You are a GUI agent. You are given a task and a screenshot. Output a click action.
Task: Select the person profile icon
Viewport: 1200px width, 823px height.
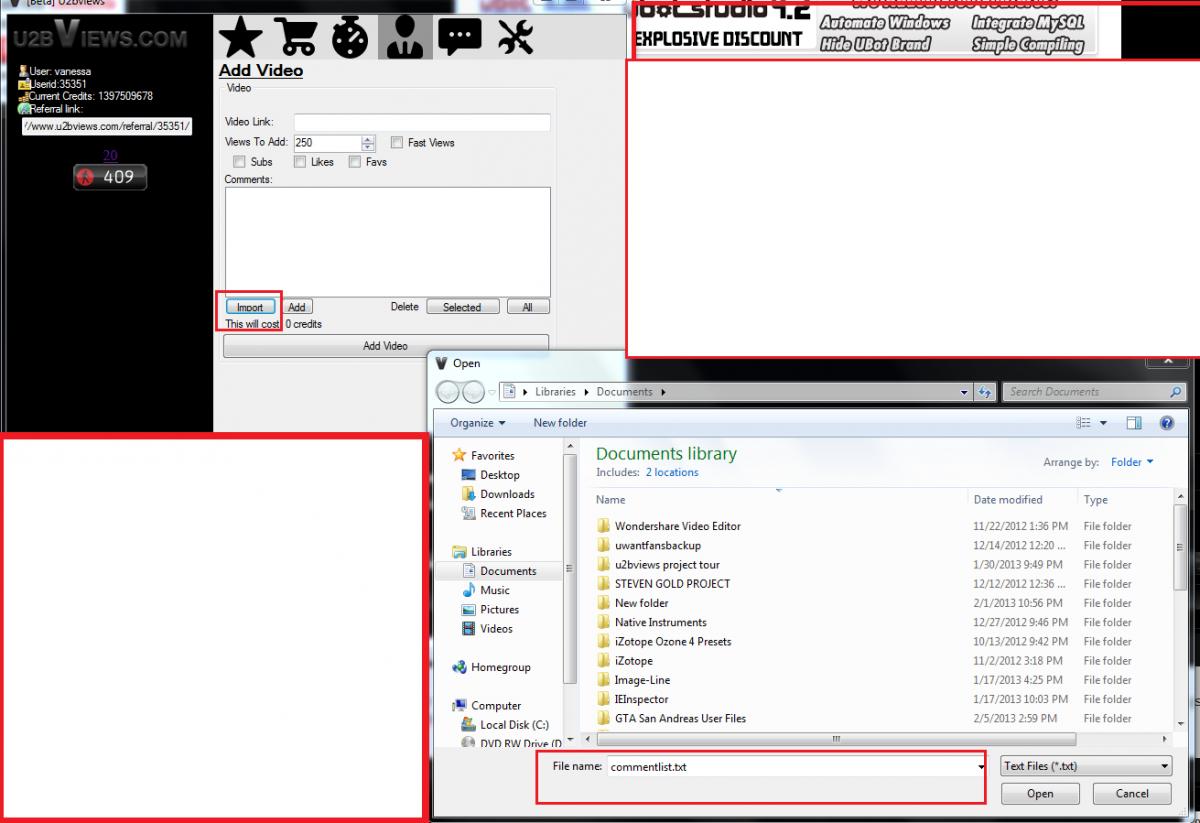[x=405, y=37]
